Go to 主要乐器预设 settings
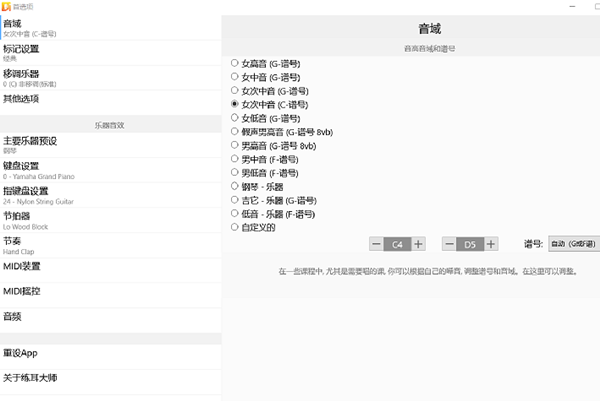 110,144
